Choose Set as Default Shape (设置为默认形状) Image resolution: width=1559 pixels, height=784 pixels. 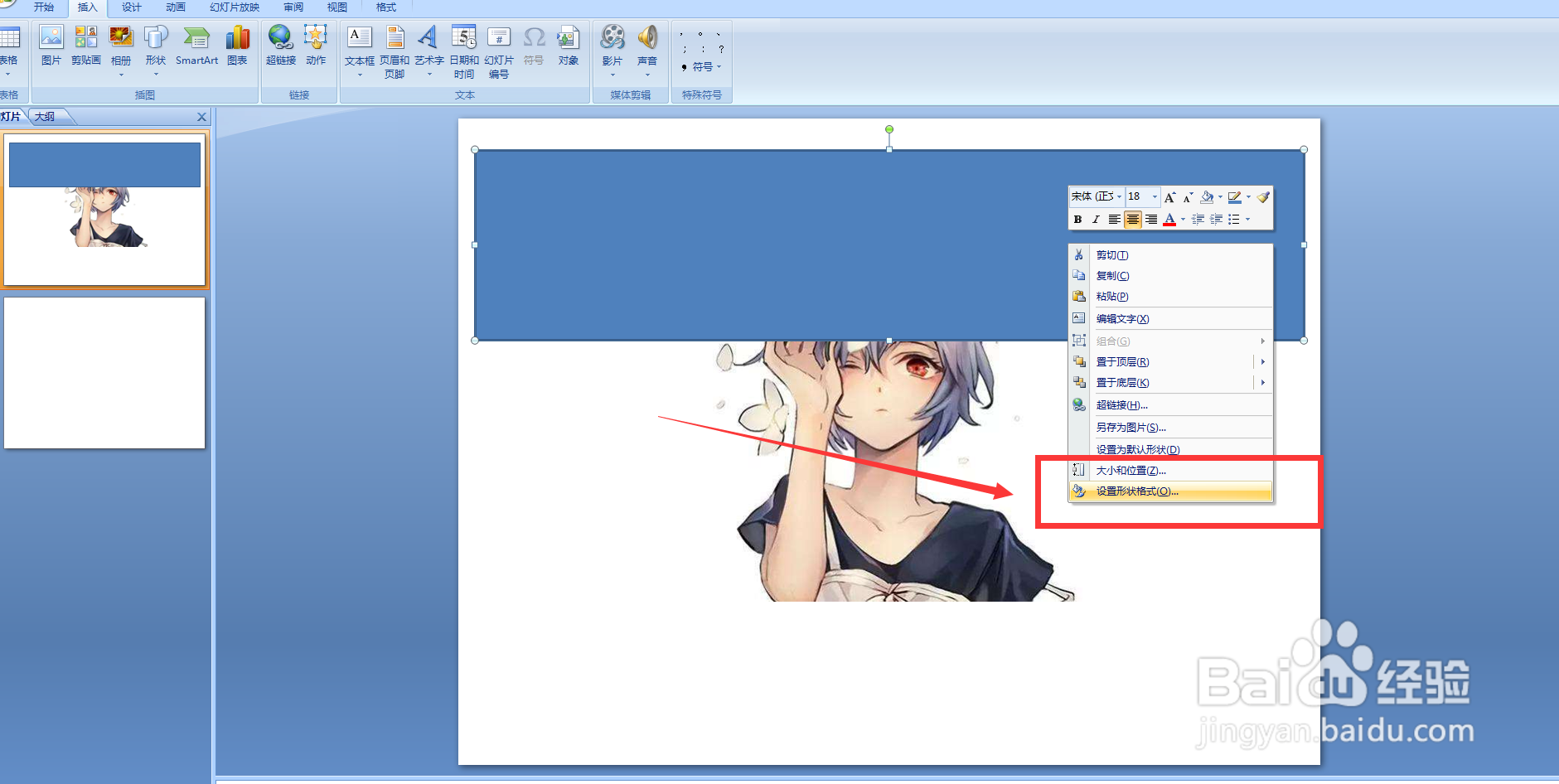point(1170,450)
